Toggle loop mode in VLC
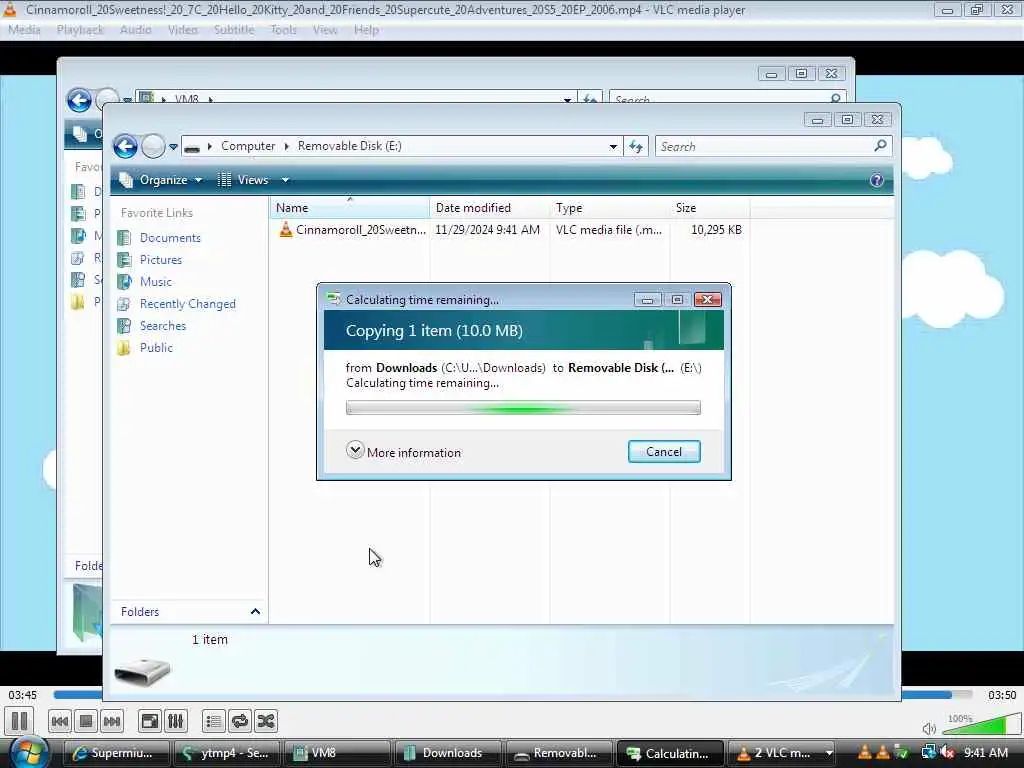 (240, 721)
